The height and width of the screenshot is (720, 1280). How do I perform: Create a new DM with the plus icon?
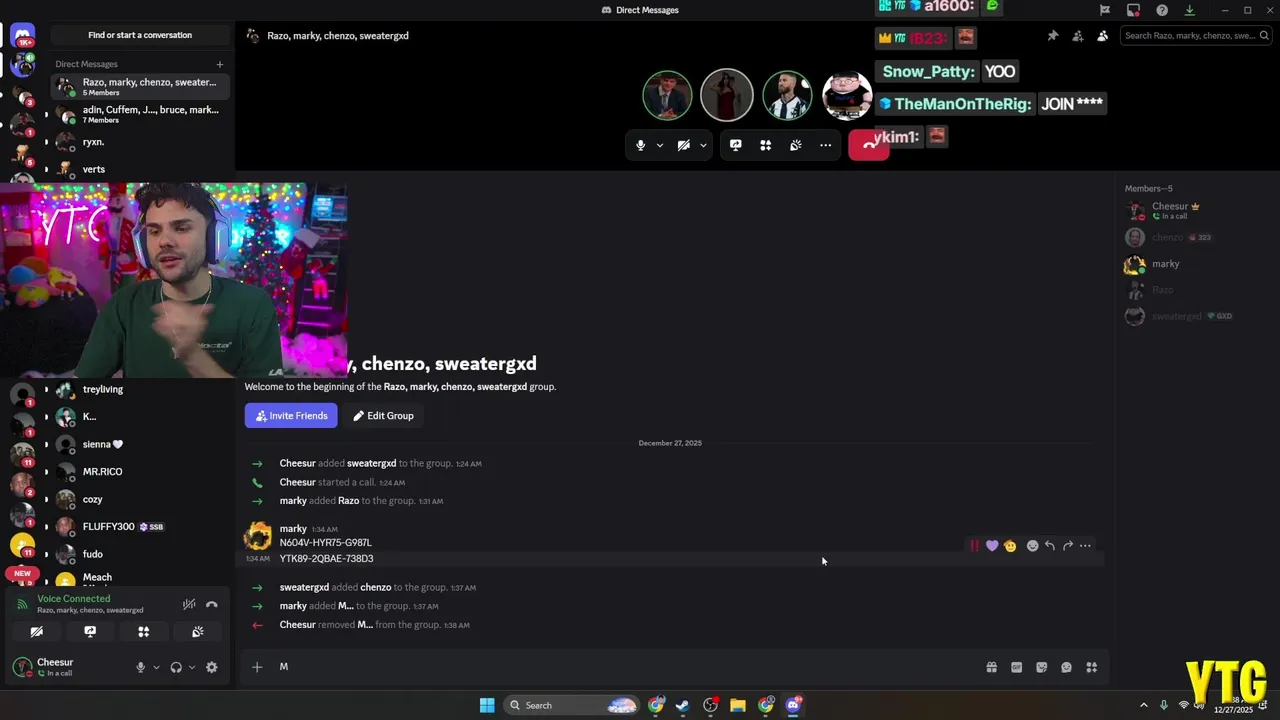tap(220, 64)
